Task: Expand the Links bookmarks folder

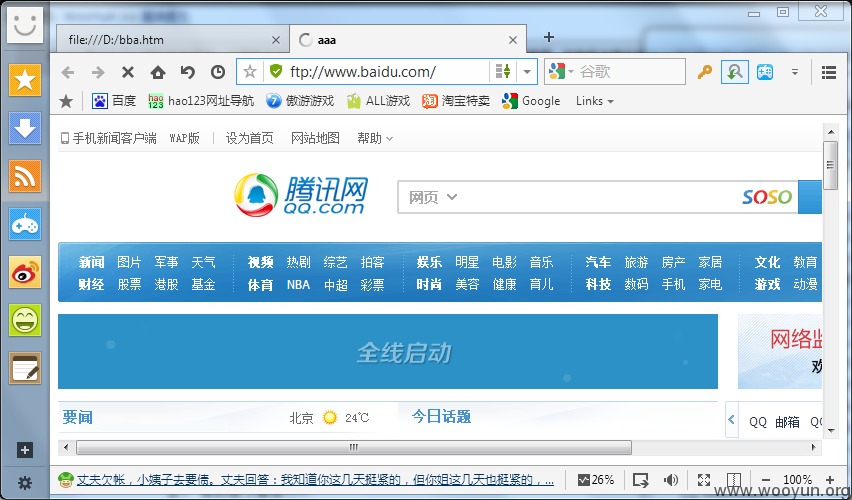Action: (594, 101)
